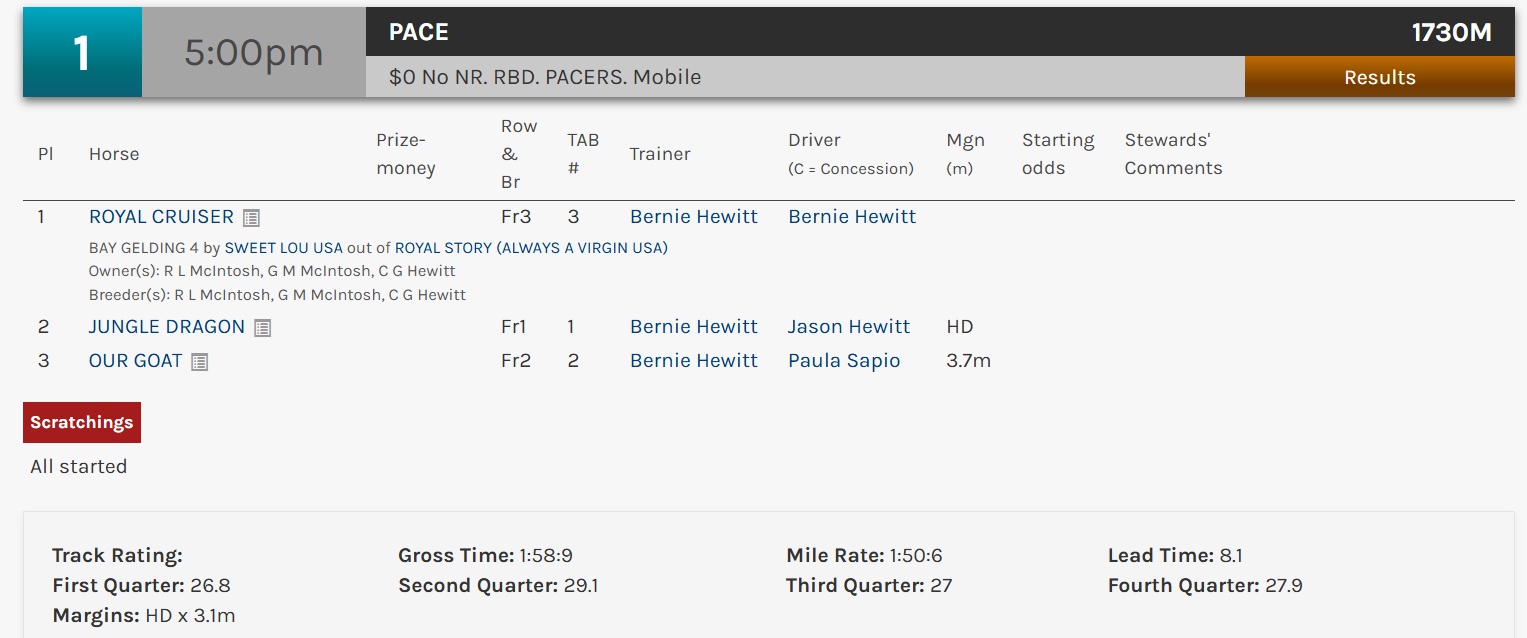Click the red Scratchings label
The width and height of the screenshot is (1527, 638).
pyautogui.click(x=82, y=422)
